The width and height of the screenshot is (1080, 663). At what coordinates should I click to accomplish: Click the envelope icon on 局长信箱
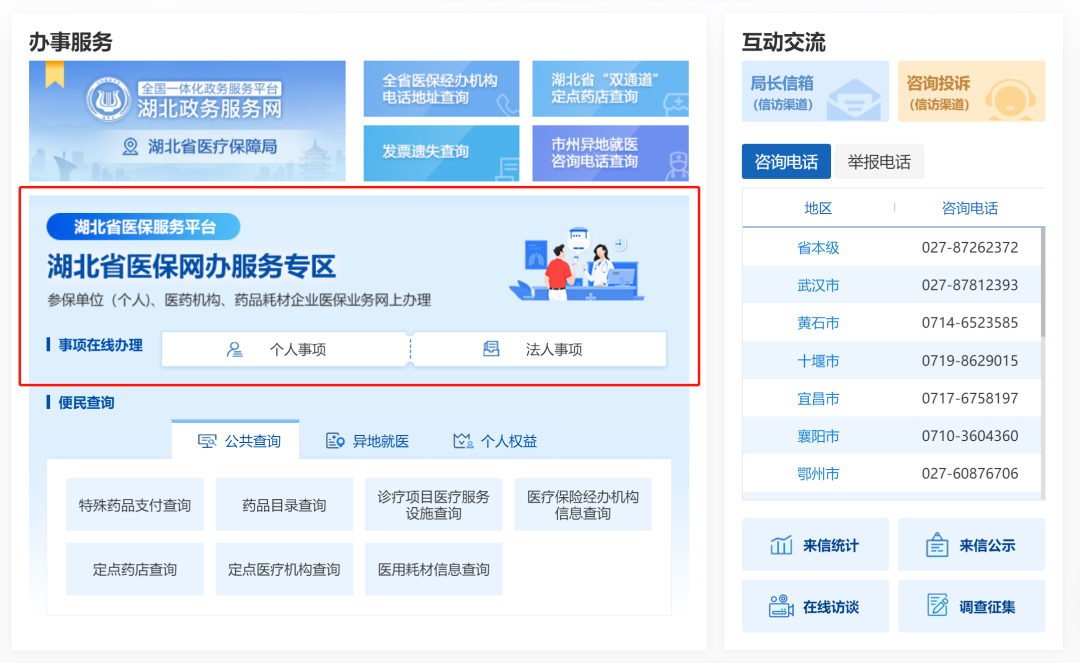(x=853, y=100)
